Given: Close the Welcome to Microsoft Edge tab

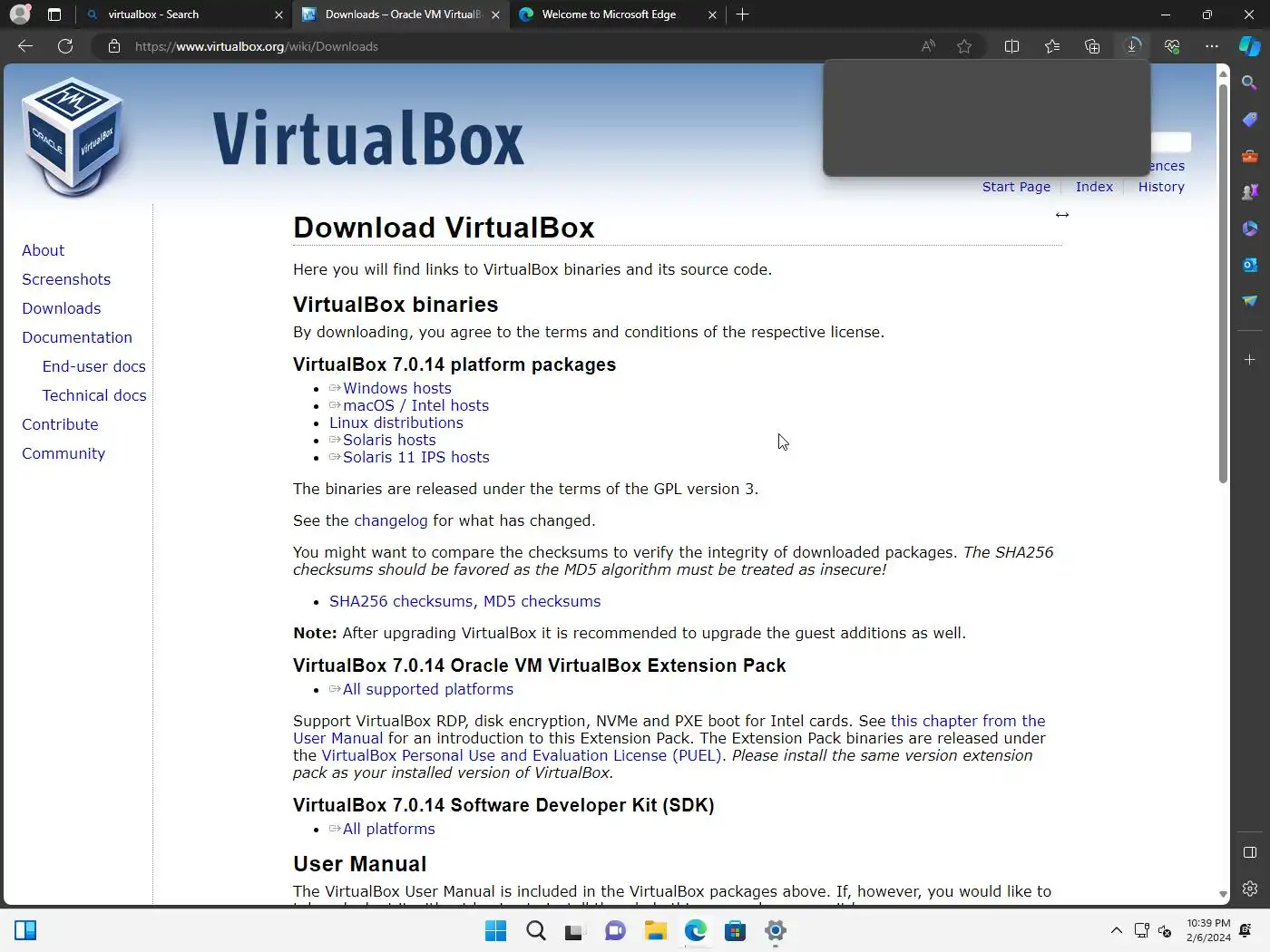Looking at the screenshot, I should (x=712, y=15).
